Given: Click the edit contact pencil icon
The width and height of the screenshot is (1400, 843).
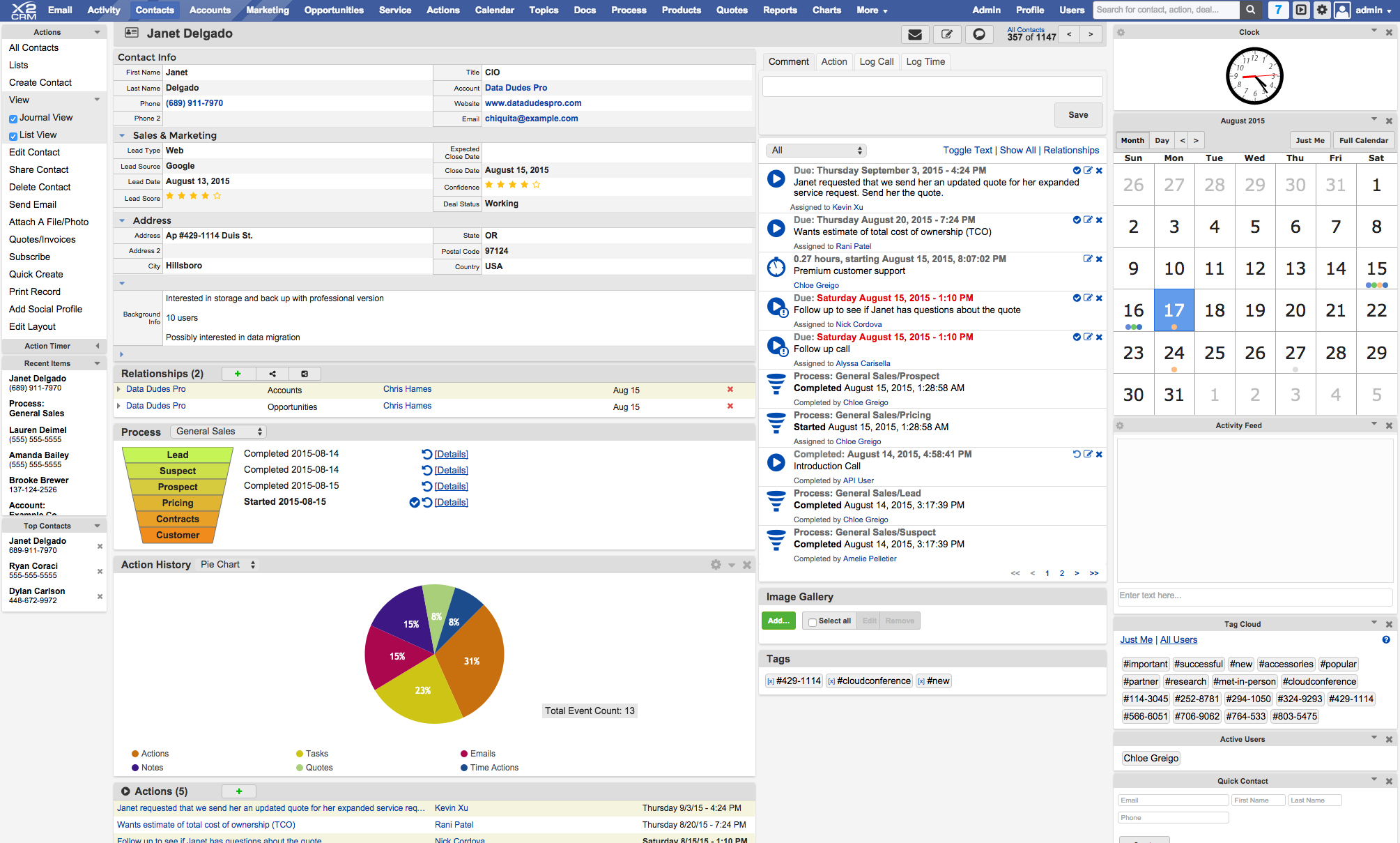Looking at the screenshot, I should [x=947, y=34].
